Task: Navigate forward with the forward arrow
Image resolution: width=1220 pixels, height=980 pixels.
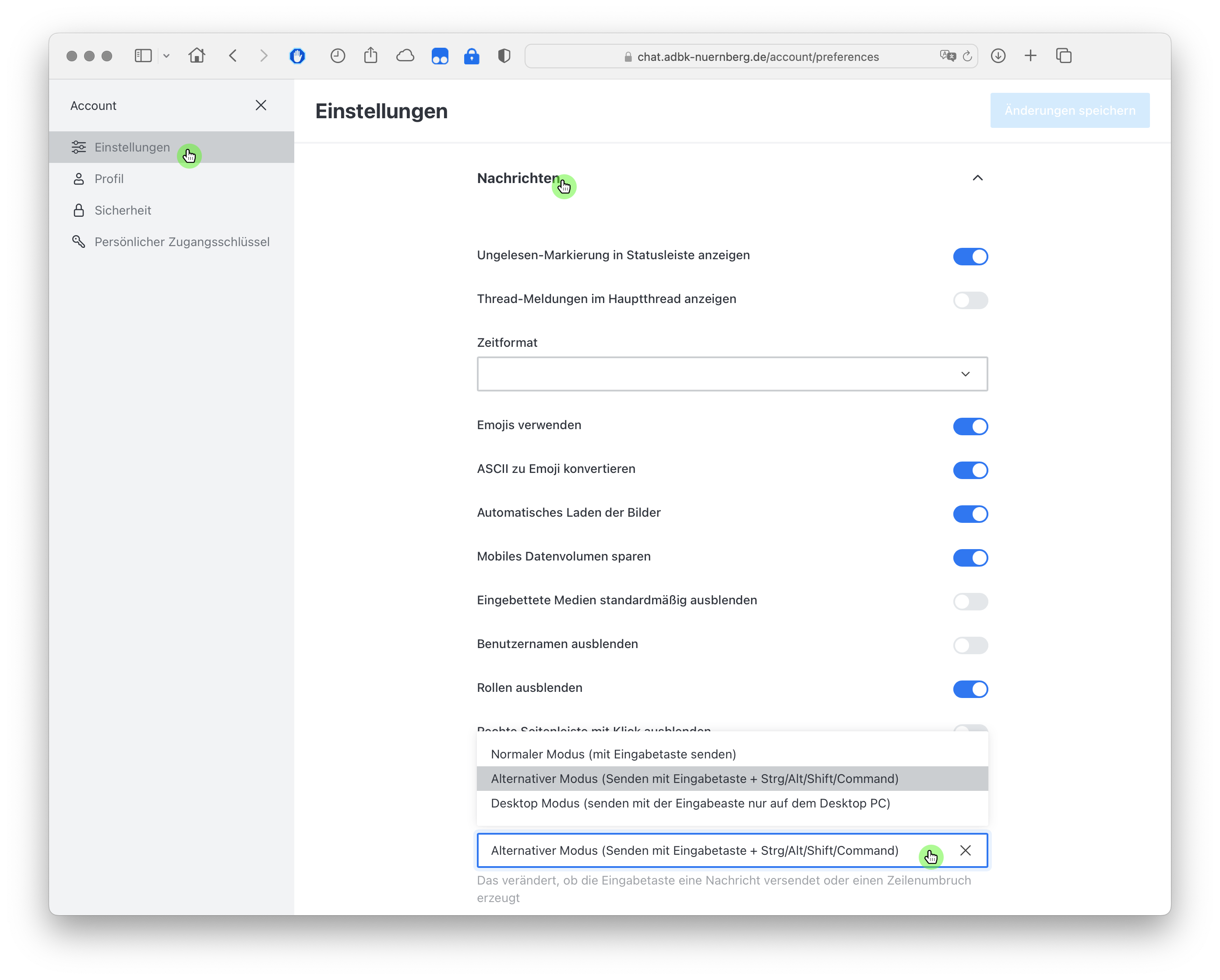Action: (264, 56)
